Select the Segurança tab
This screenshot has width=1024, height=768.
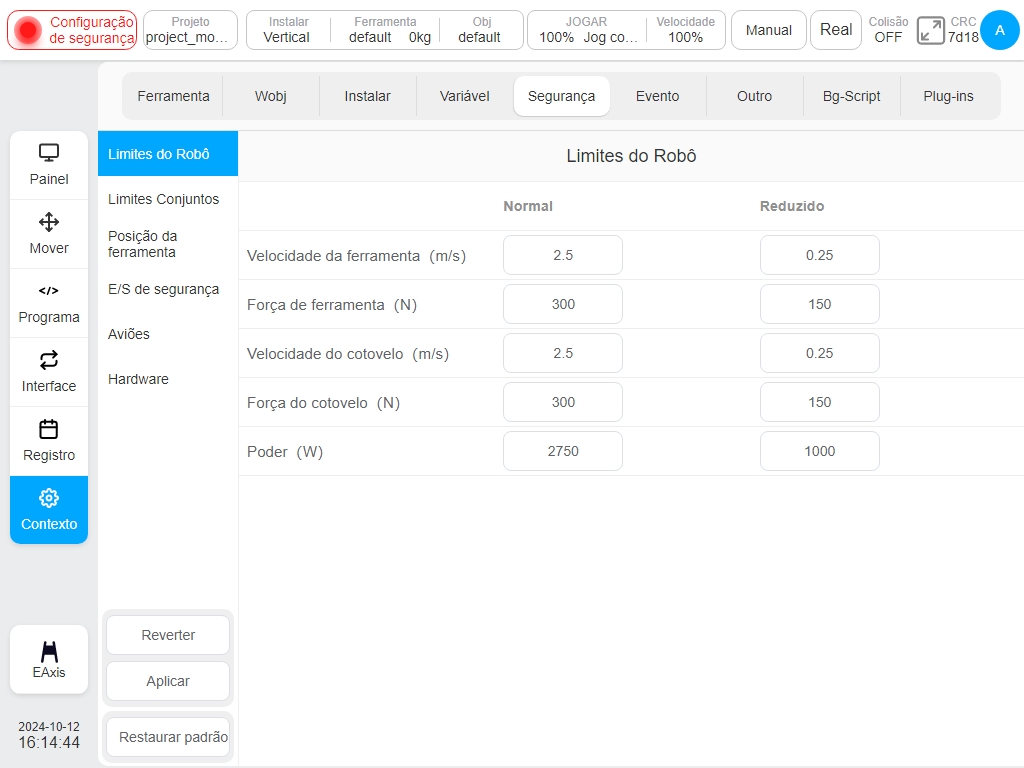(x=561, y=96)
